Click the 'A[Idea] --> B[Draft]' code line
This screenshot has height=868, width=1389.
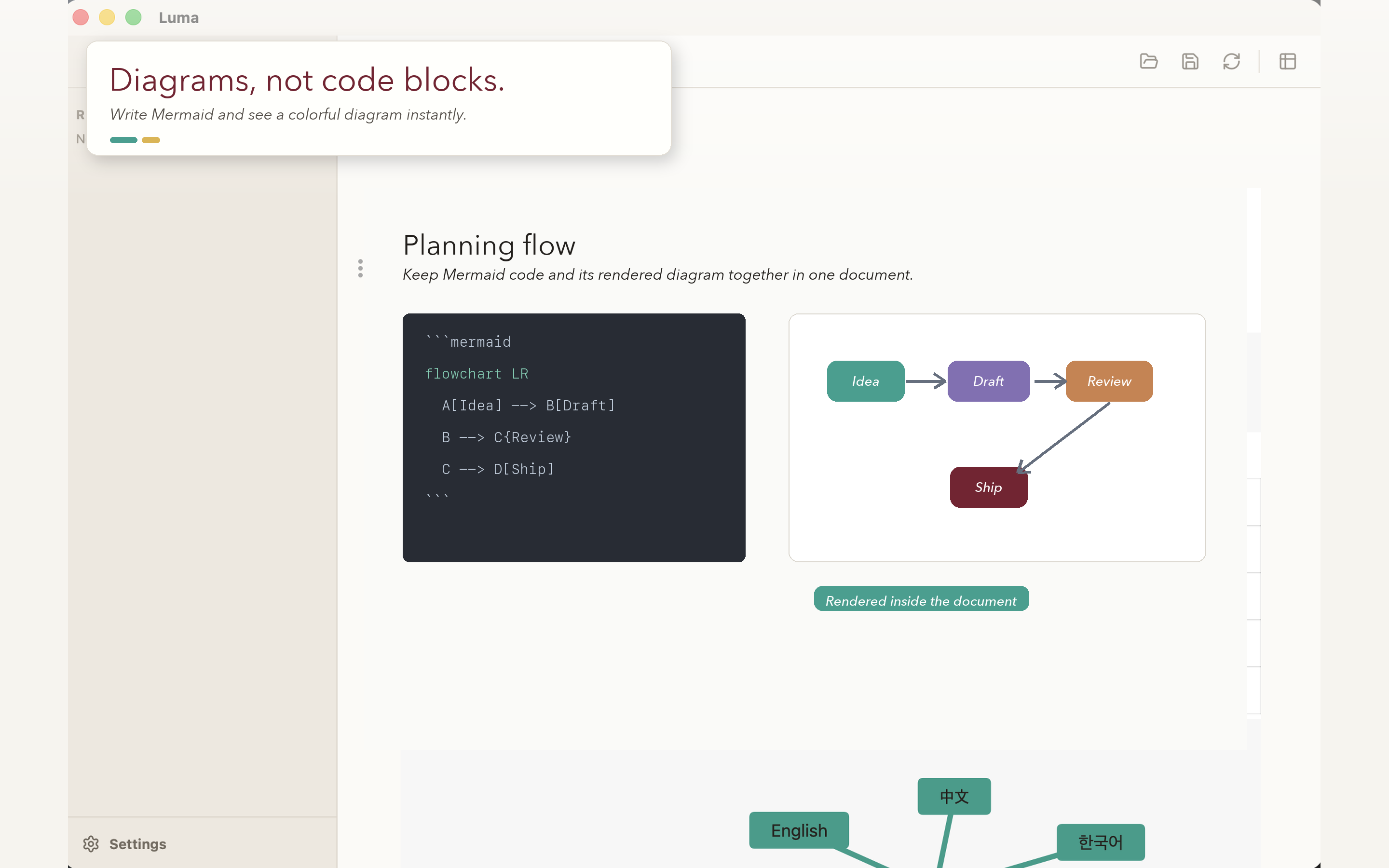(x=529, y=406)
